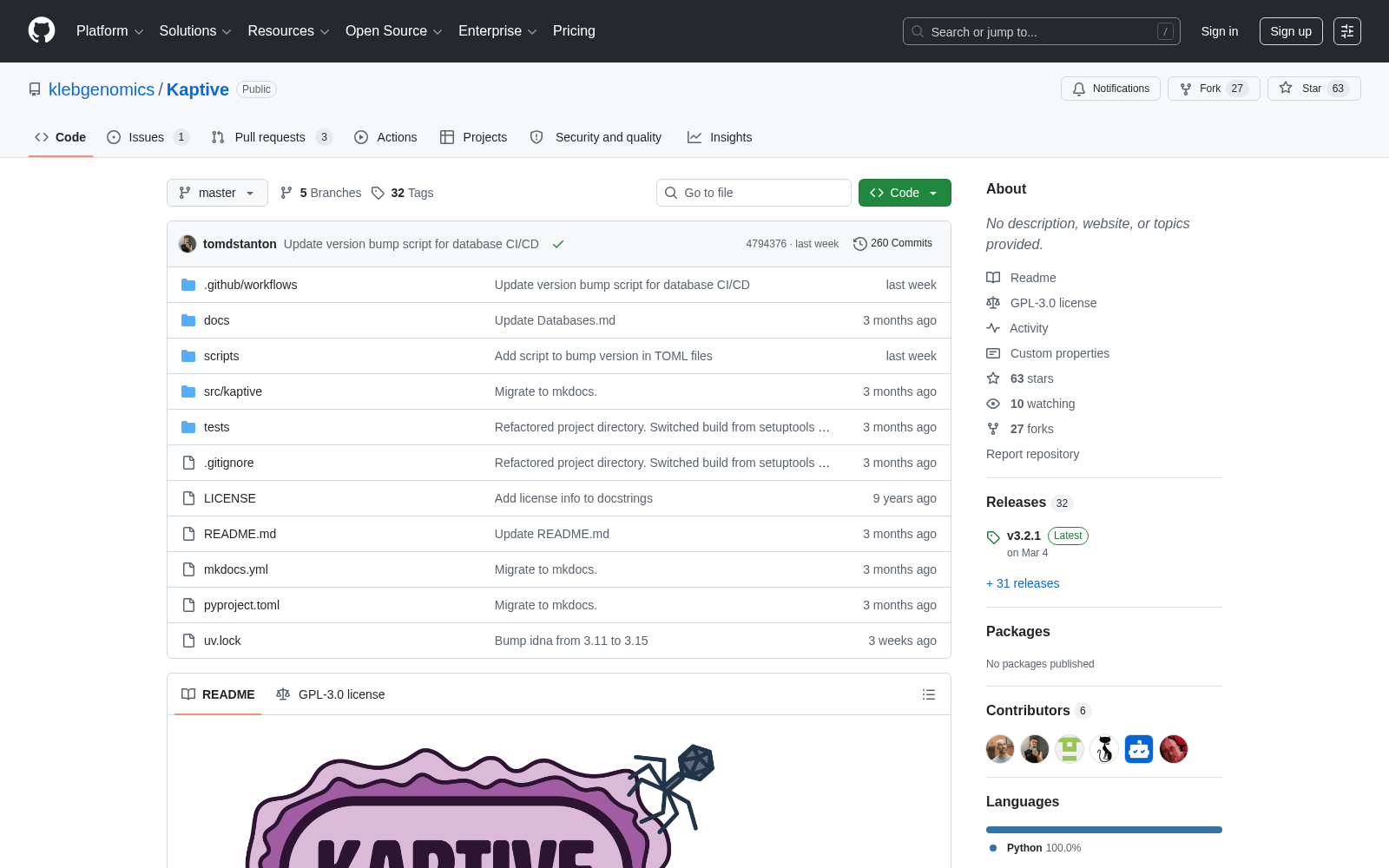Click the Notifications button
Image resolution: width=1389 pixels, height=868 pixels.
[x=1110, y=89]
